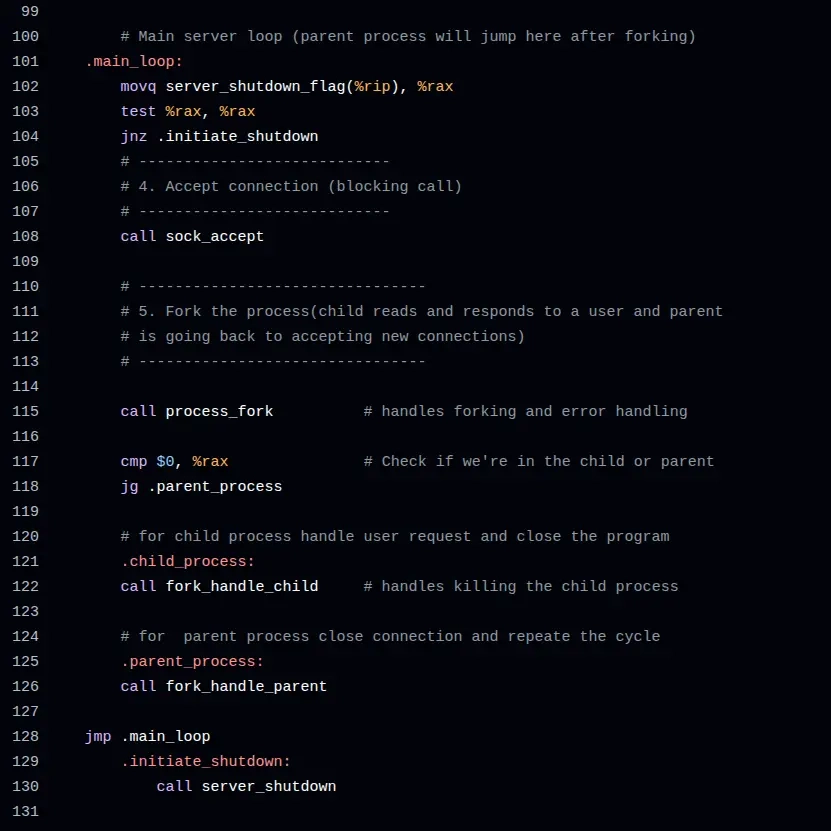Click the '.parent_process:' label on line 125

click(192, 661)
